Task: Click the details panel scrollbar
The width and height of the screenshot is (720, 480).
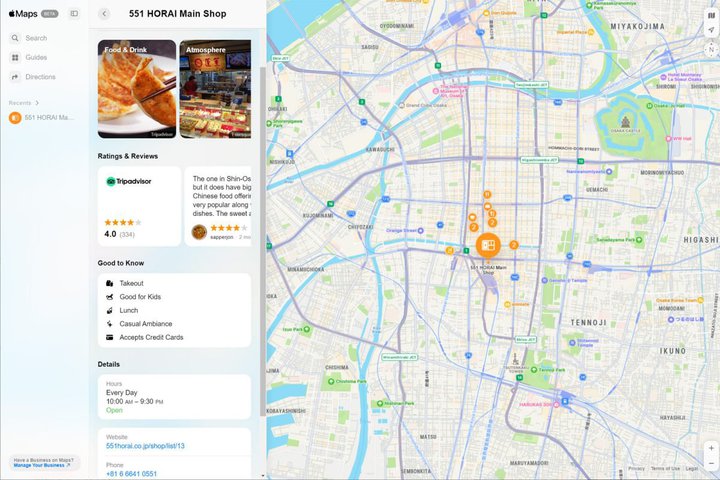Action: (263, 241)
